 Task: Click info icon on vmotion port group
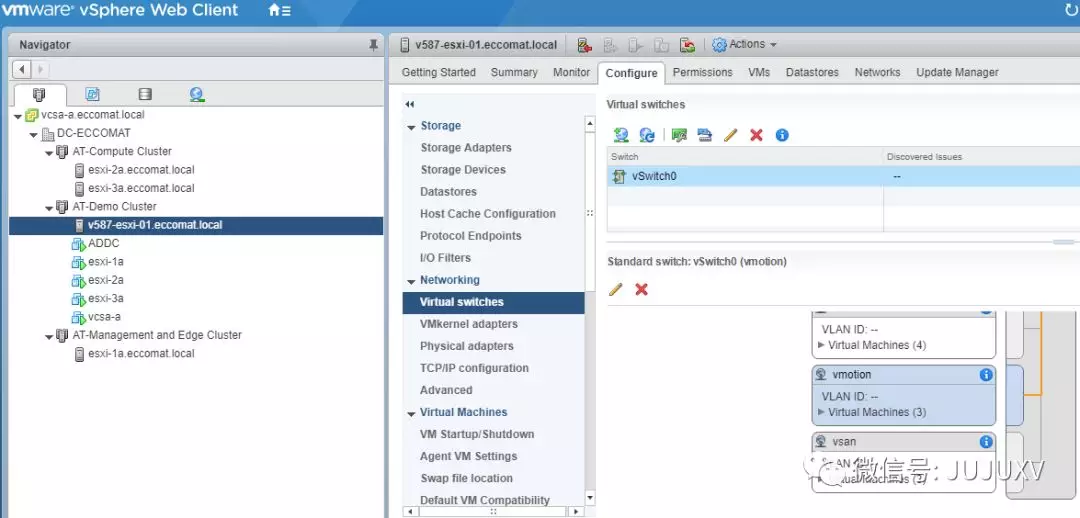tap(986, 375)
